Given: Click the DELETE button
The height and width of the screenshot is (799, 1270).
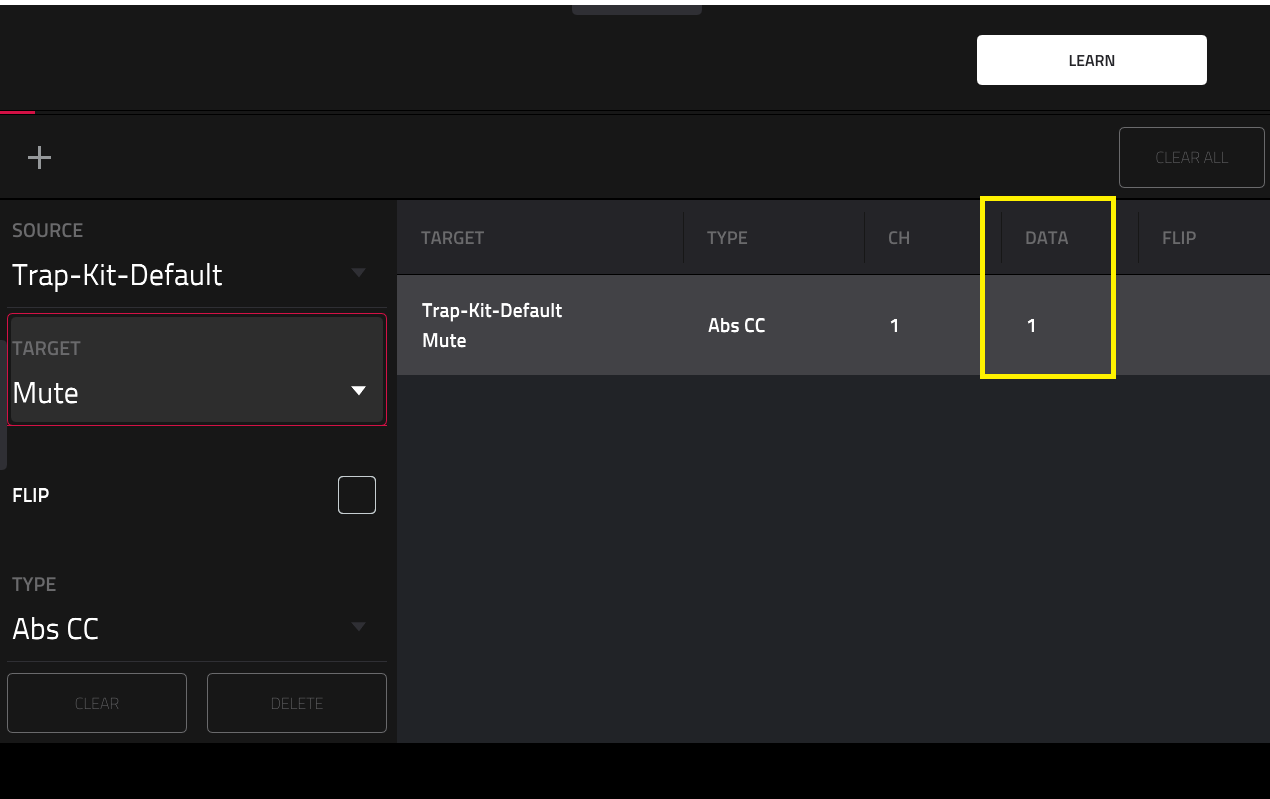Looking at the screenshot, I should point(297,703).
